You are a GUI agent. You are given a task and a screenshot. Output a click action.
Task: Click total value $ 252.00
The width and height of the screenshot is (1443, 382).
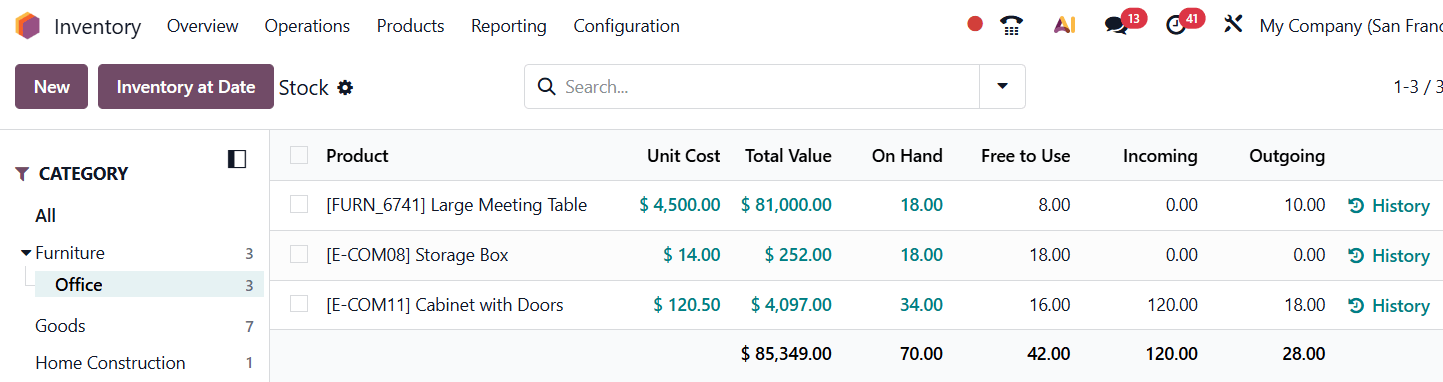coord(798,255)
